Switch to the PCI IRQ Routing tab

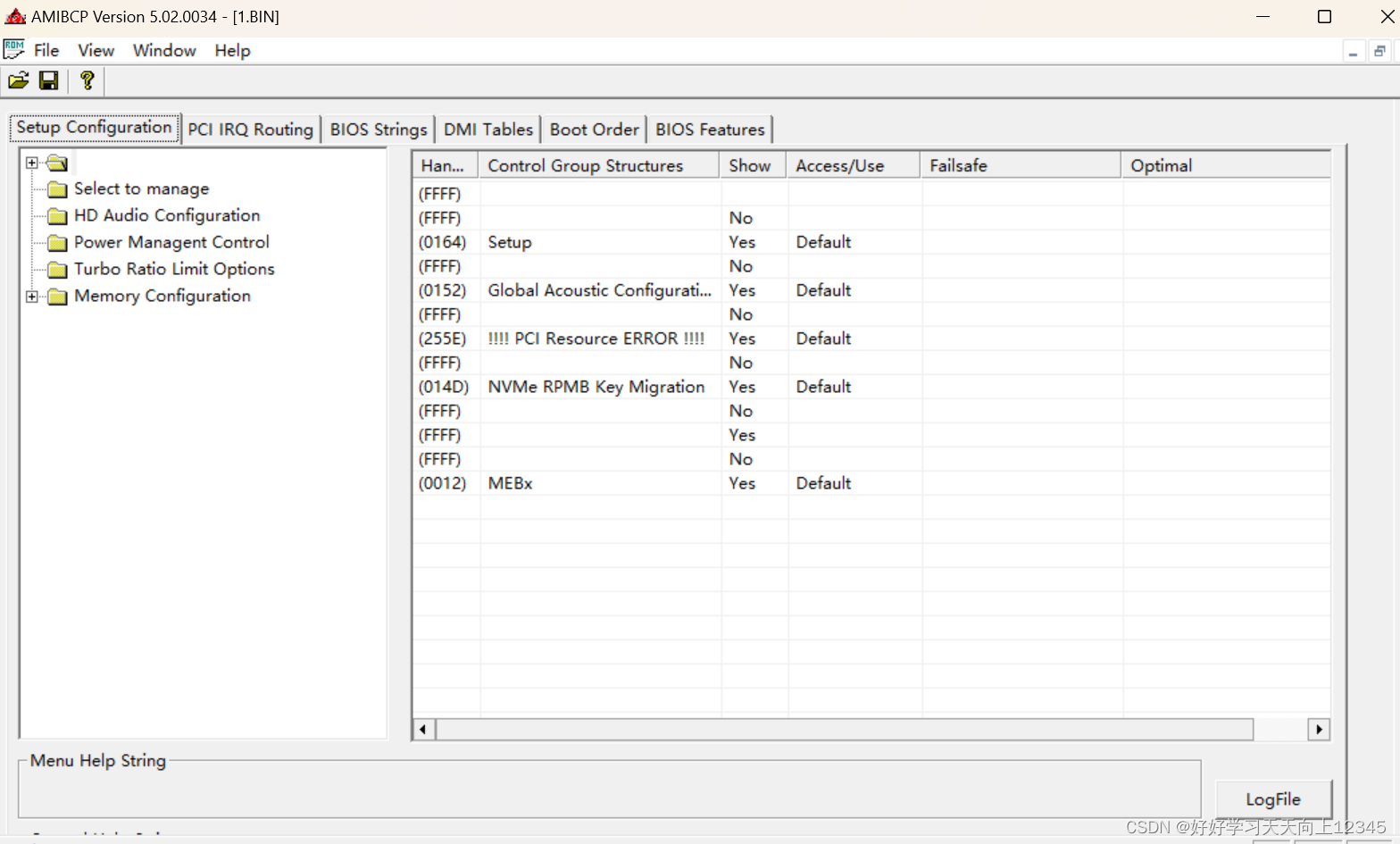point(251,130)
